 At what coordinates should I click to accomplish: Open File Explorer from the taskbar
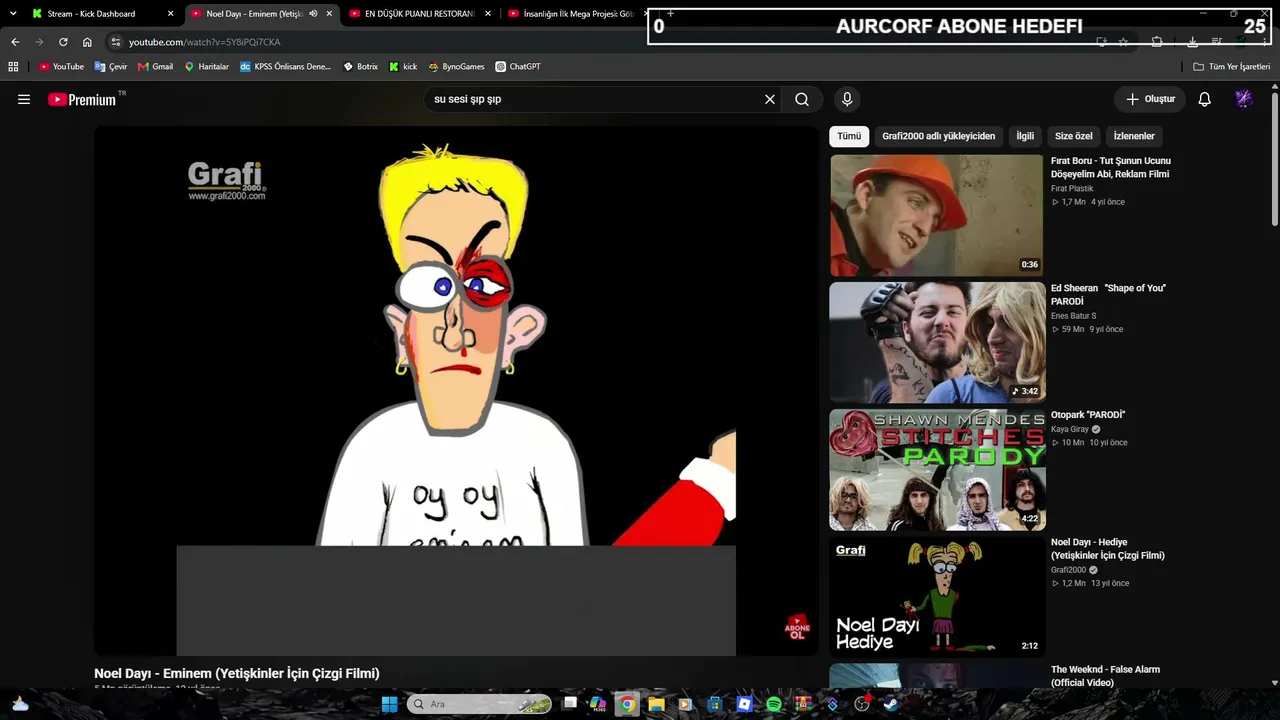(x=656, y=704)
